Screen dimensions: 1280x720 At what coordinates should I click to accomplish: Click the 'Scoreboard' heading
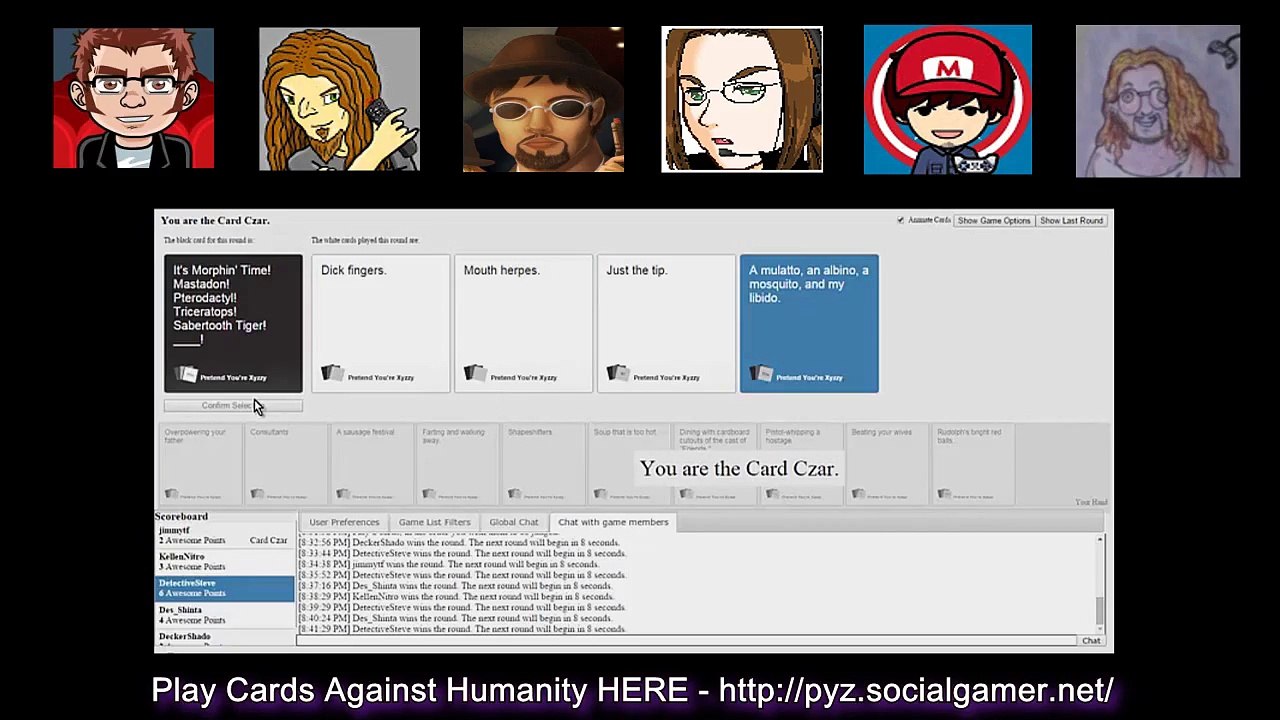[181, 516]
